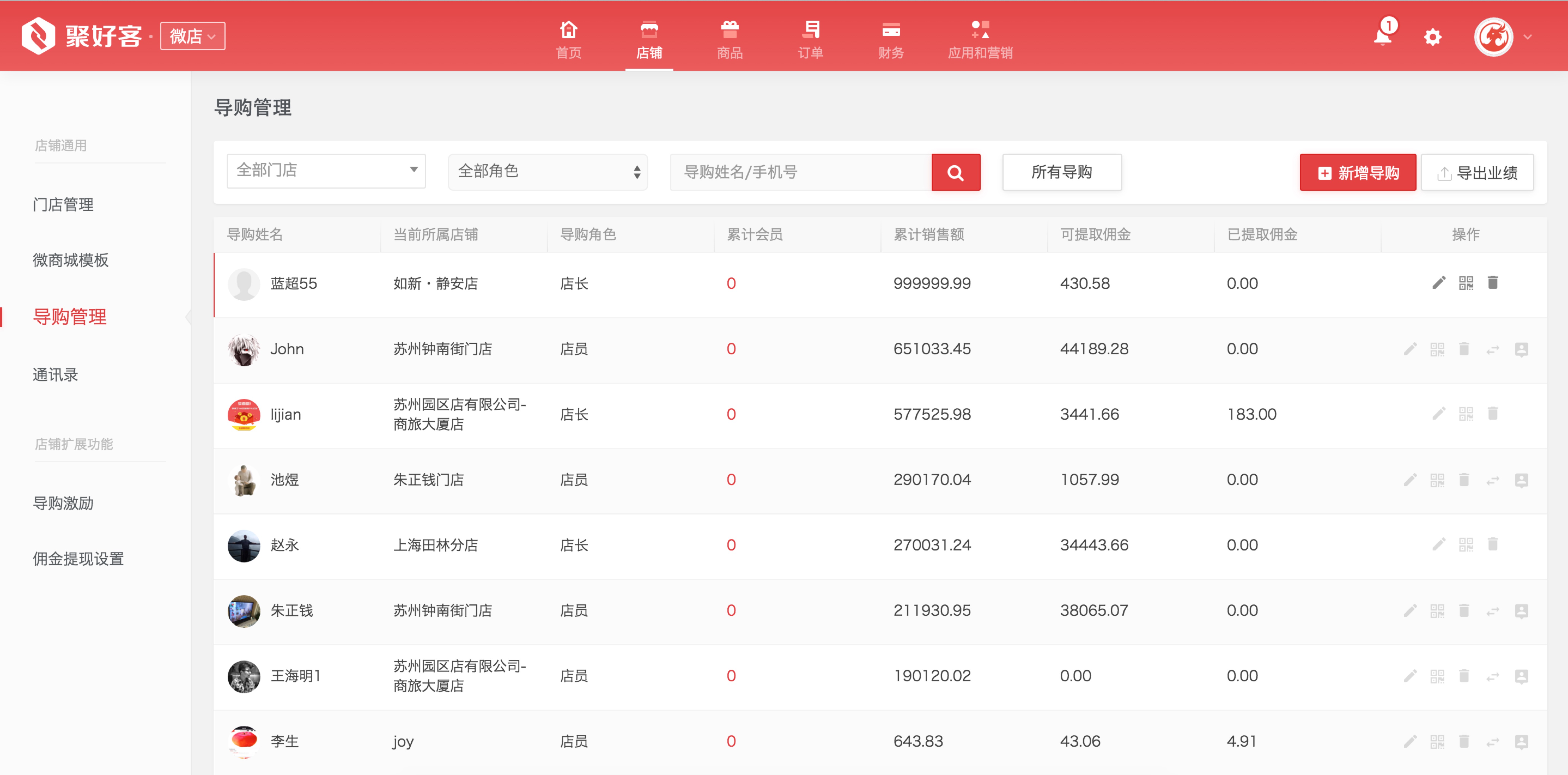The width and height of the screenshot is (1568, 775).
Task: Delete 王海明1 using trash icon
Action: [x=1464, y=676]
